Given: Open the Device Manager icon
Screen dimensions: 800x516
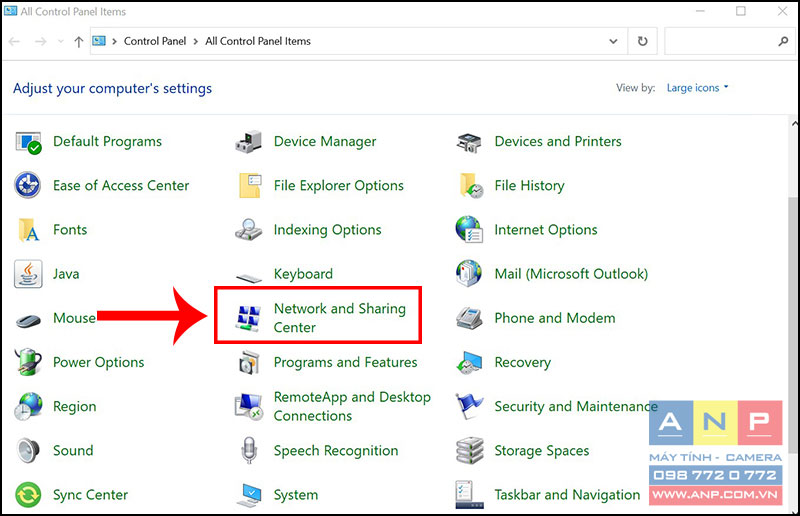Looking at the screenshot, I should click(x=248, y=142).
